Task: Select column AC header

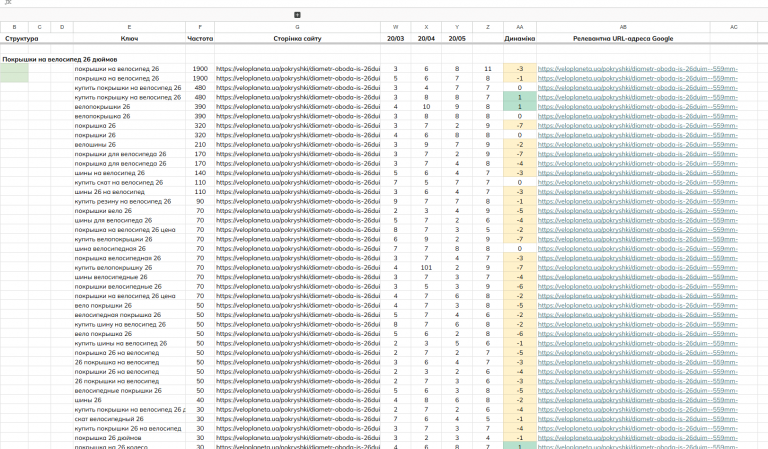Action: point(733,27)
